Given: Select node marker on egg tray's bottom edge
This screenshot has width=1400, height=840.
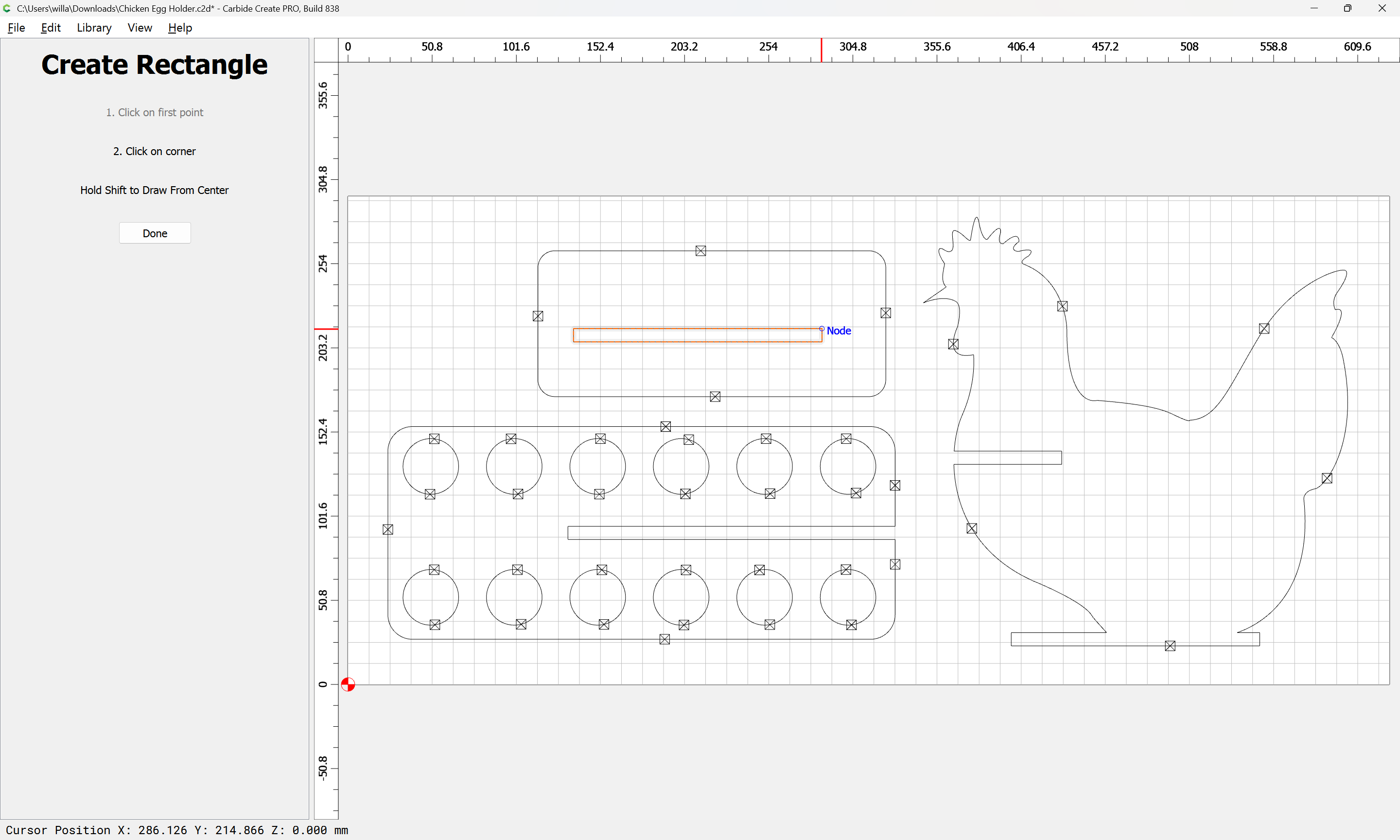Looking at the screenshot, I should (665, 639).
